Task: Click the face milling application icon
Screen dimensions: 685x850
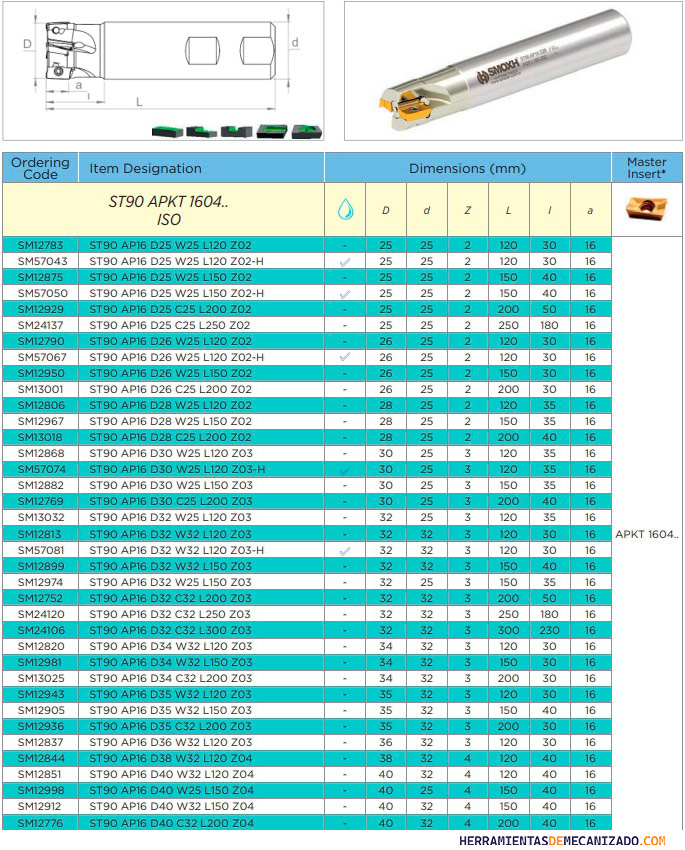Action: click(168, 131)
